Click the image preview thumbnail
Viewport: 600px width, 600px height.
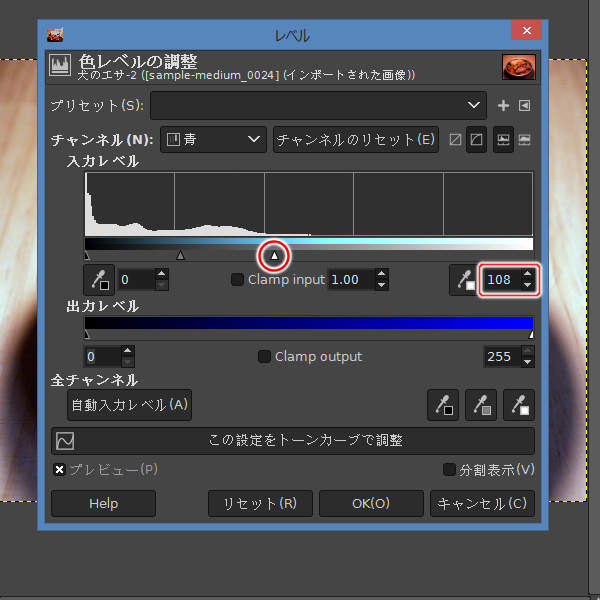point(519,67)
